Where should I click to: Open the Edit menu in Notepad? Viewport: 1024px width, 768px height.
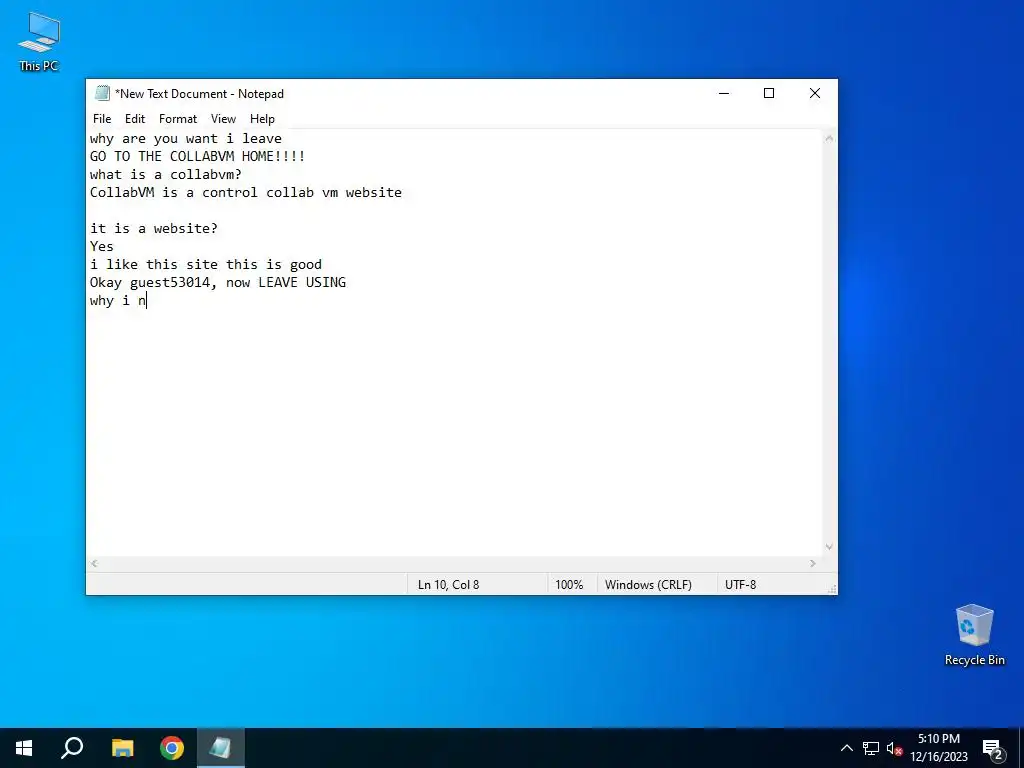click(135, 119)
